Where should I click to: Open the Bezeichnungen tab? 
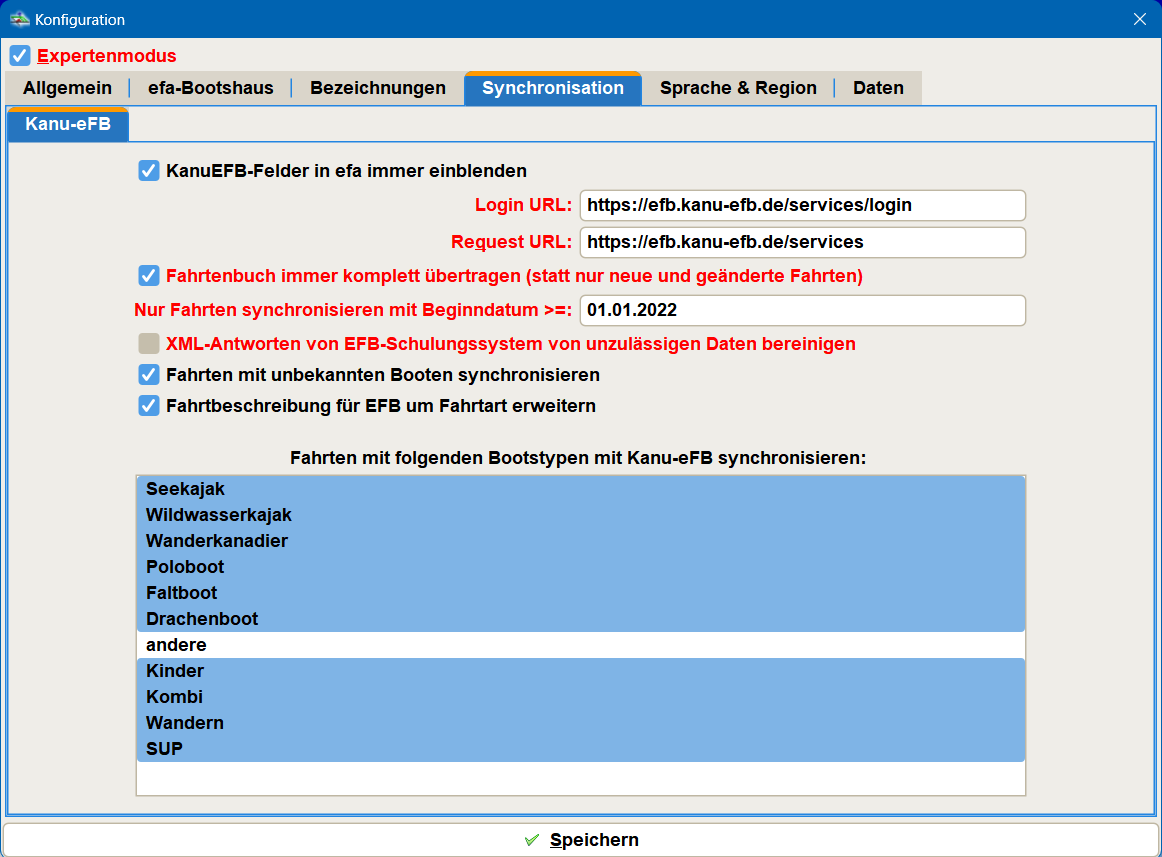tap(377, 88)
